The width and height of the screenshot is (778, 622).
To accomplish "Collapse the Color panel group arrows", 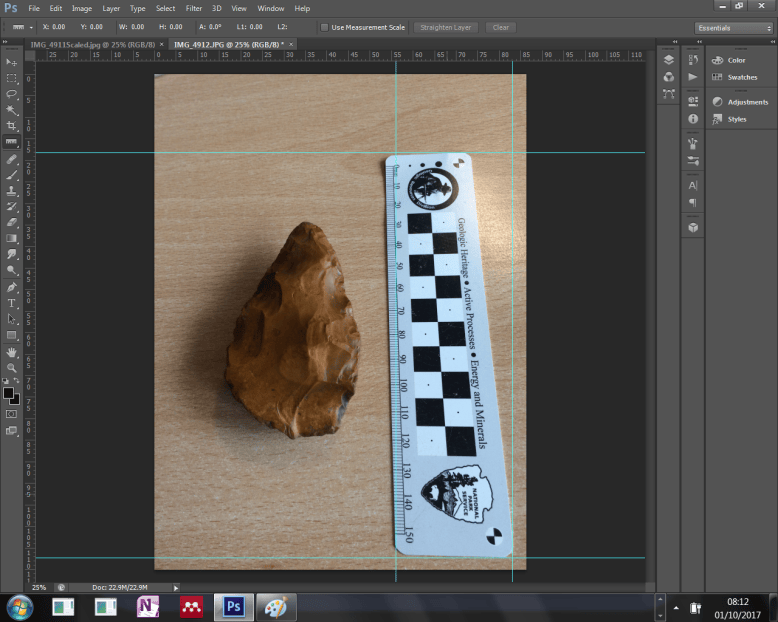I will click(x=772, y=42).
